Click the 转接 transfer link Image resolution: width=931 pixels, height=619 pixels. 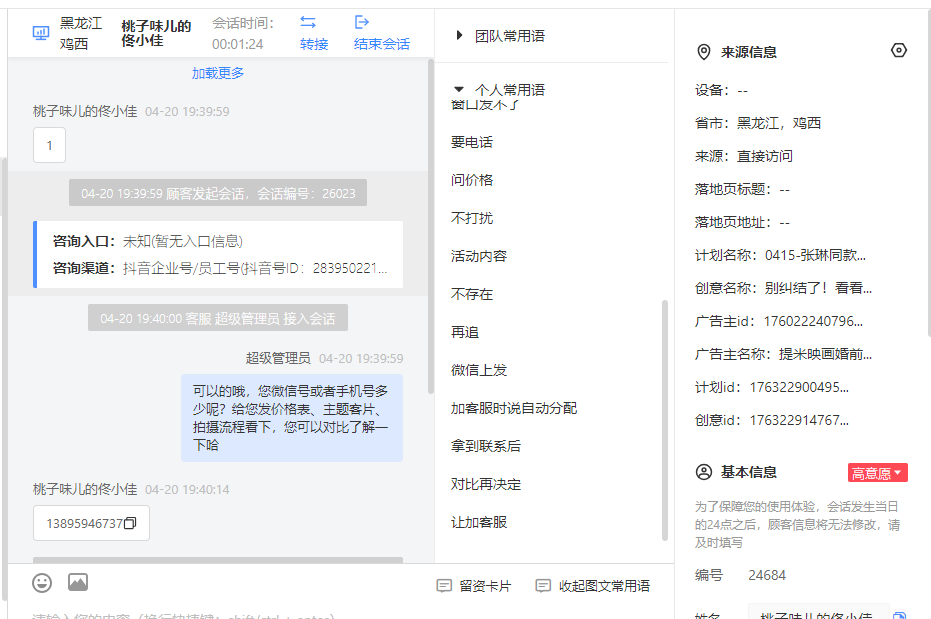tap(314, 44)
